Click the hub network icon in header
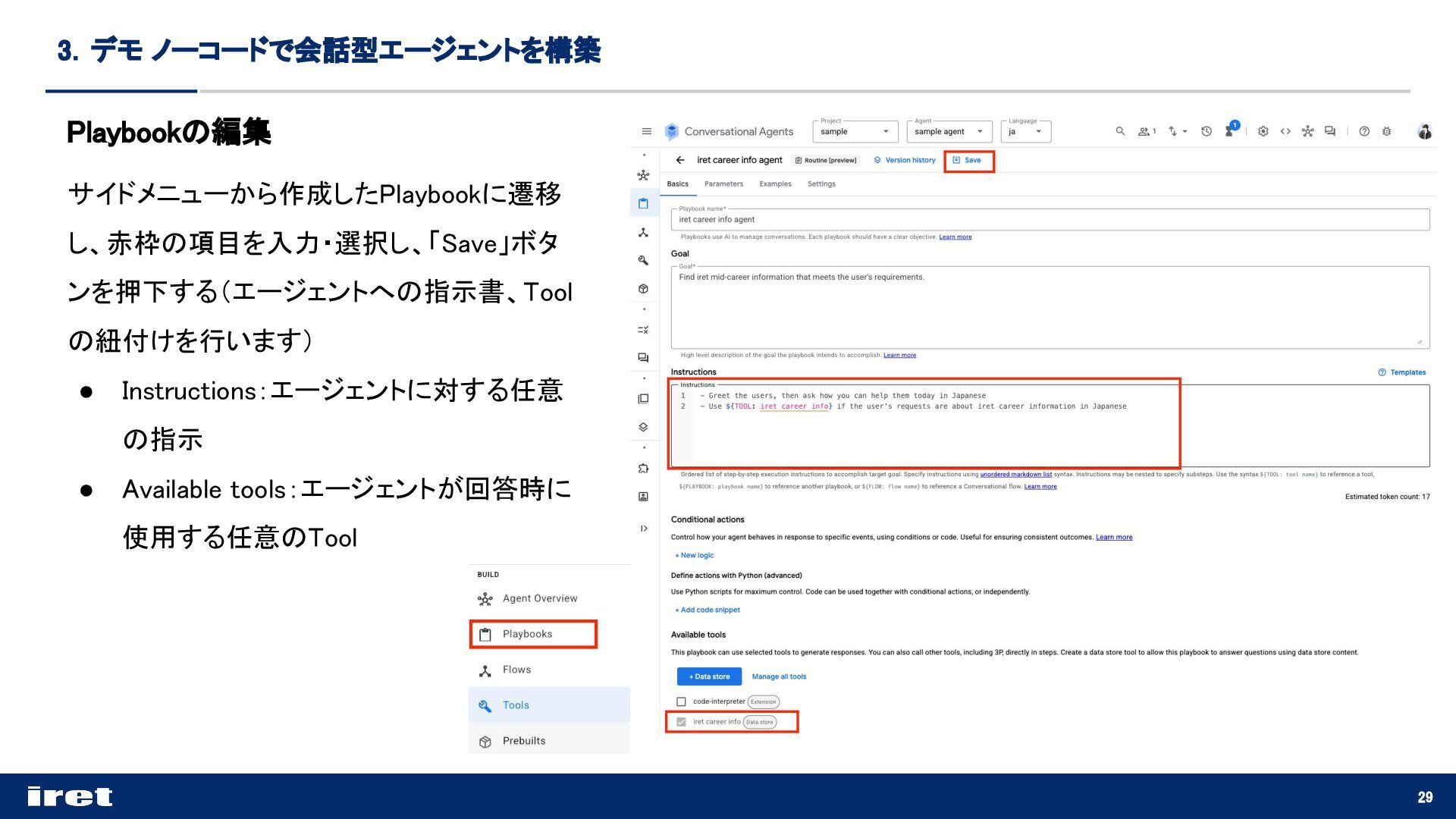 pos(1307,131)
